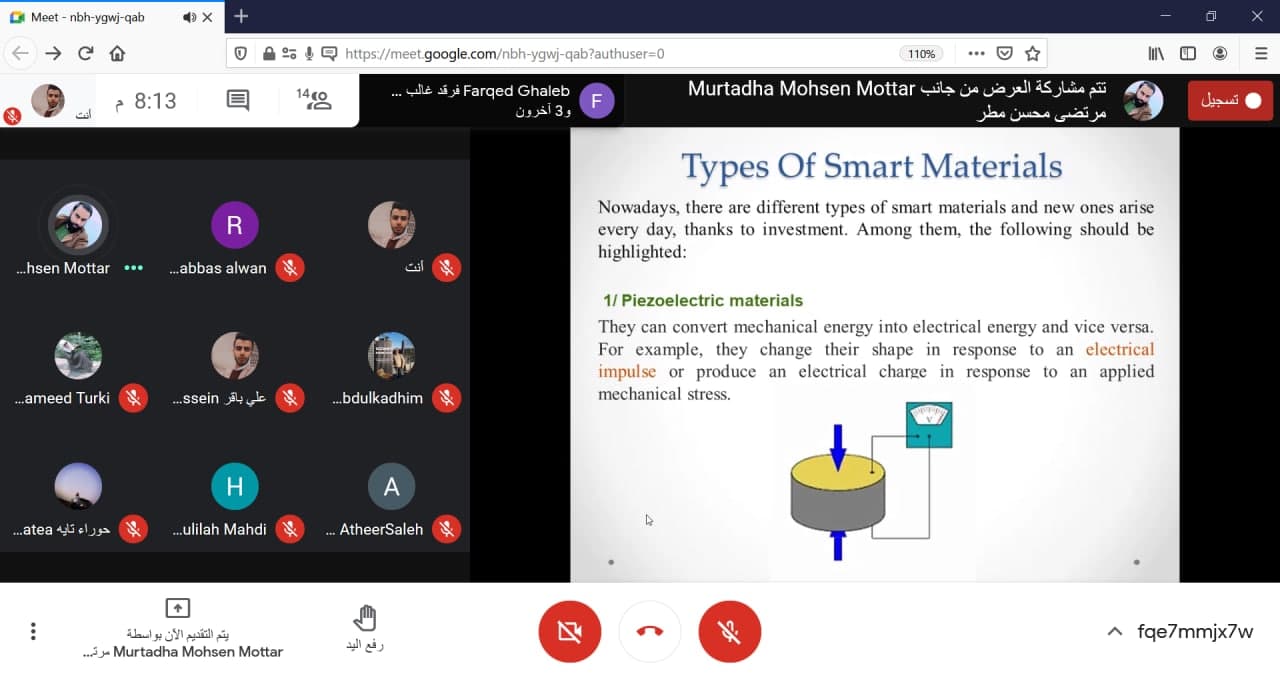Open the in-call chat messages panel
Image resolution: width=1280 pixels, height=680 pixels.
237,100
